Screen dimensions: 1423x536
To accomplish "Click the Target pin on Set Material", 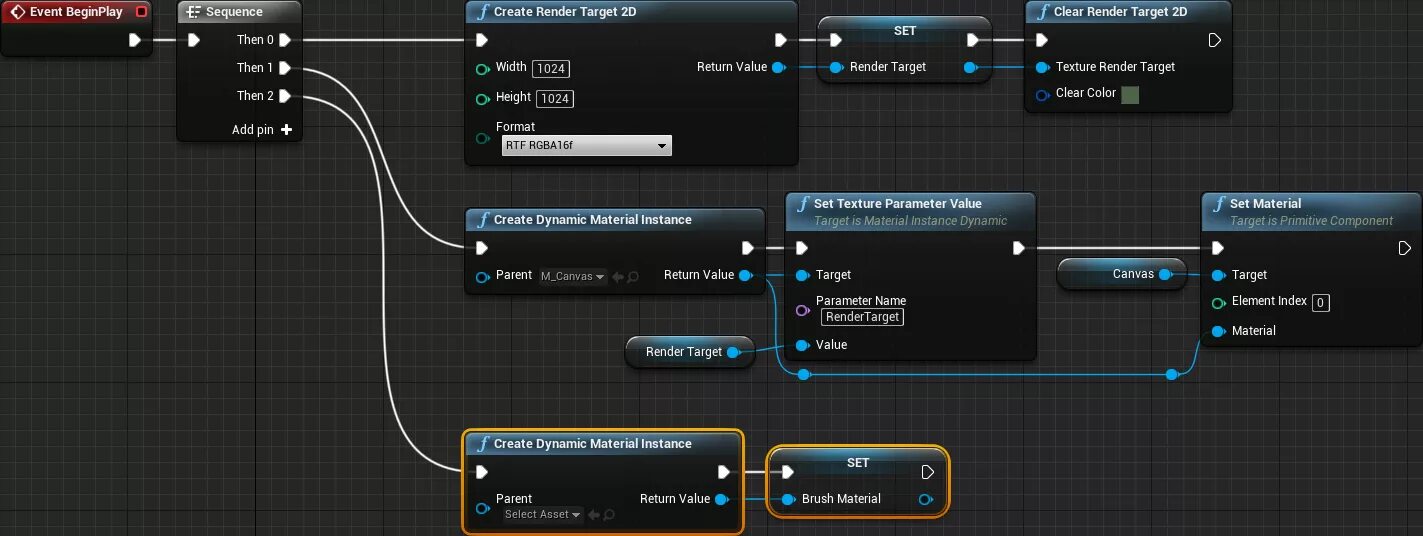I will point(1218,275).
